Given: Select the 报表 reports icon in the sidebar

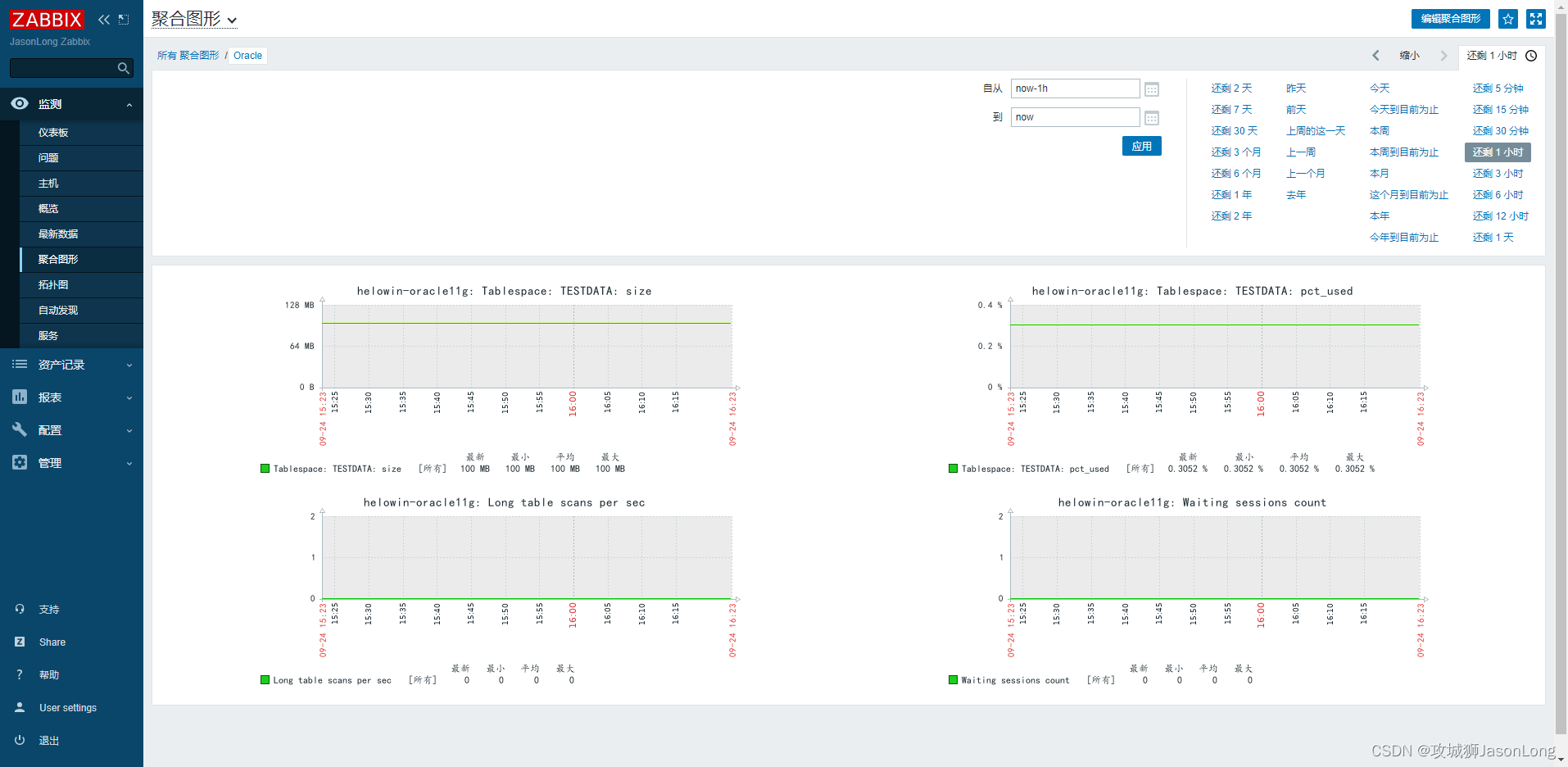Looking at the screenshot, I should (20, 397).
